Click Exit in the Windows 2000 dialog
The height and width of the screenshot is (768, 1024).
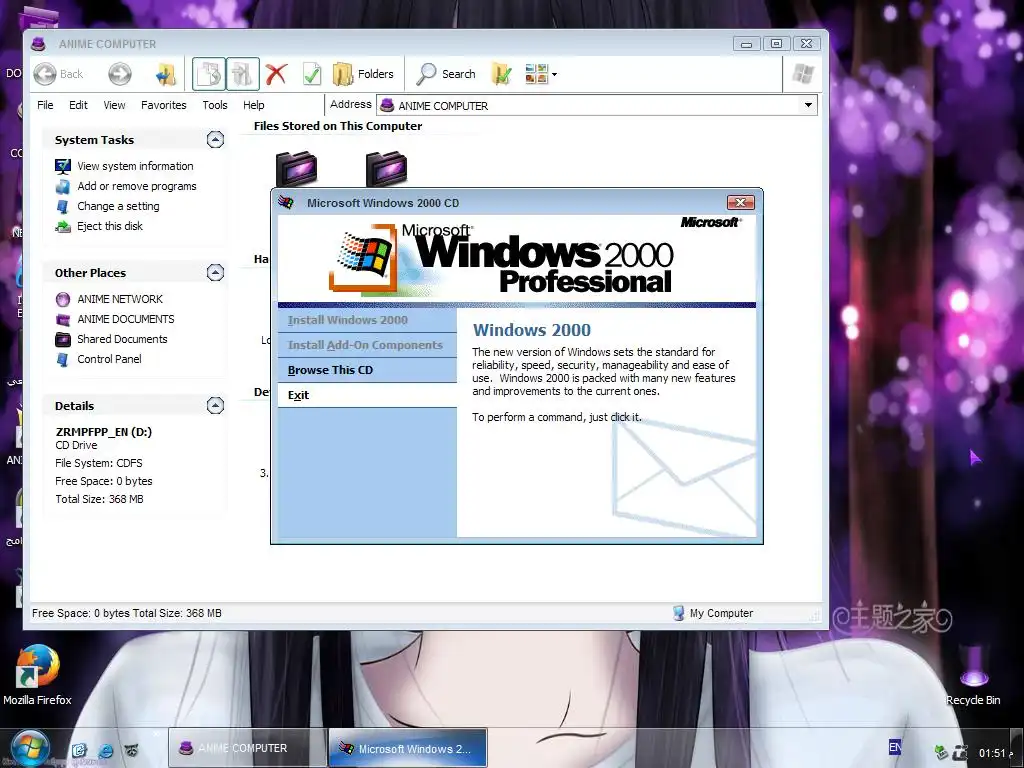[x=367, y=395]
